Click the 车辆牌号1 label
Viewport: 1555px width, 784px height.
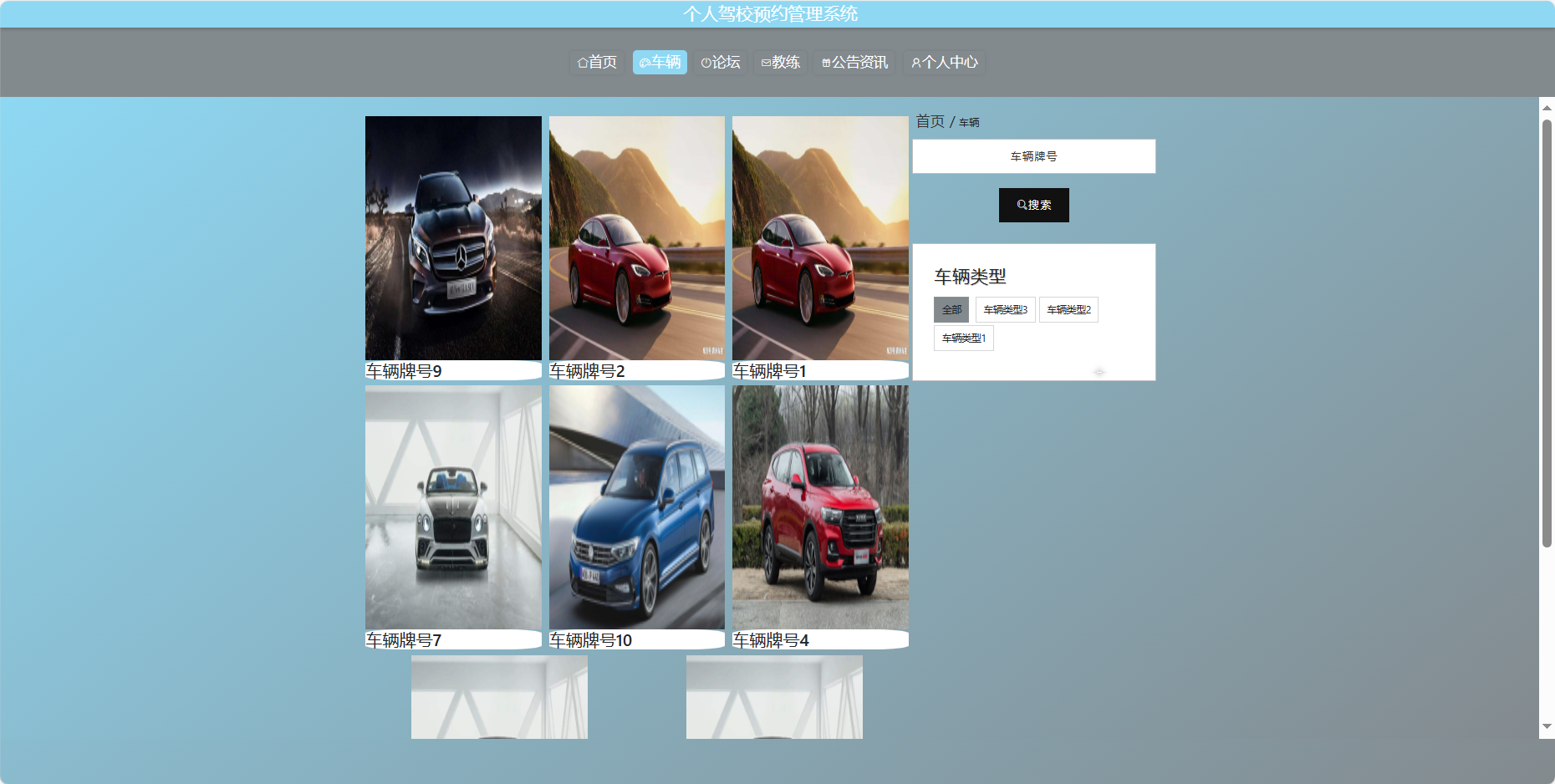[x=770, y=371]
